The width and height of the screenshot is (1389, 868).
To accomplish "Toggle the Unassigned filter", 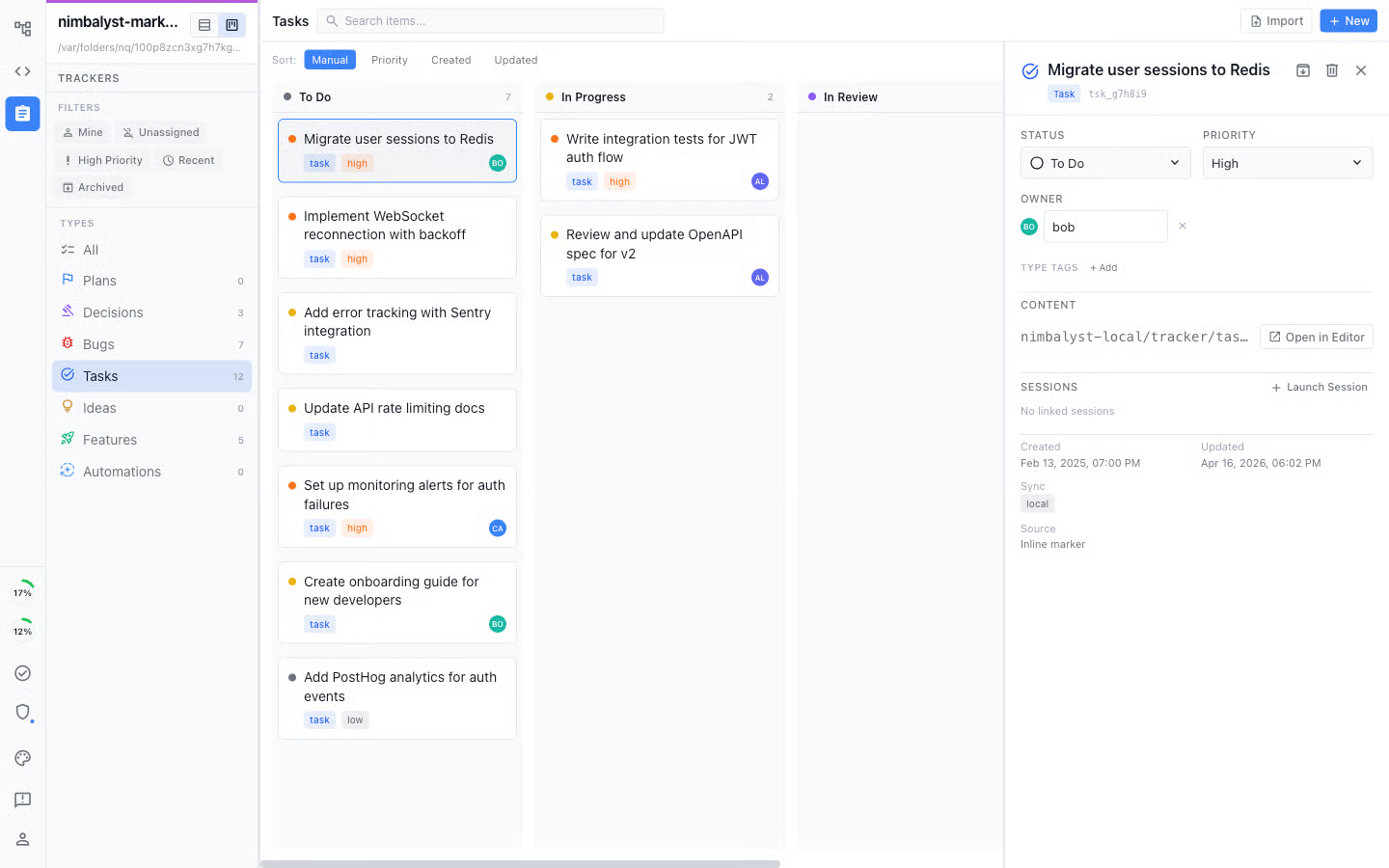I will point(161,132).
